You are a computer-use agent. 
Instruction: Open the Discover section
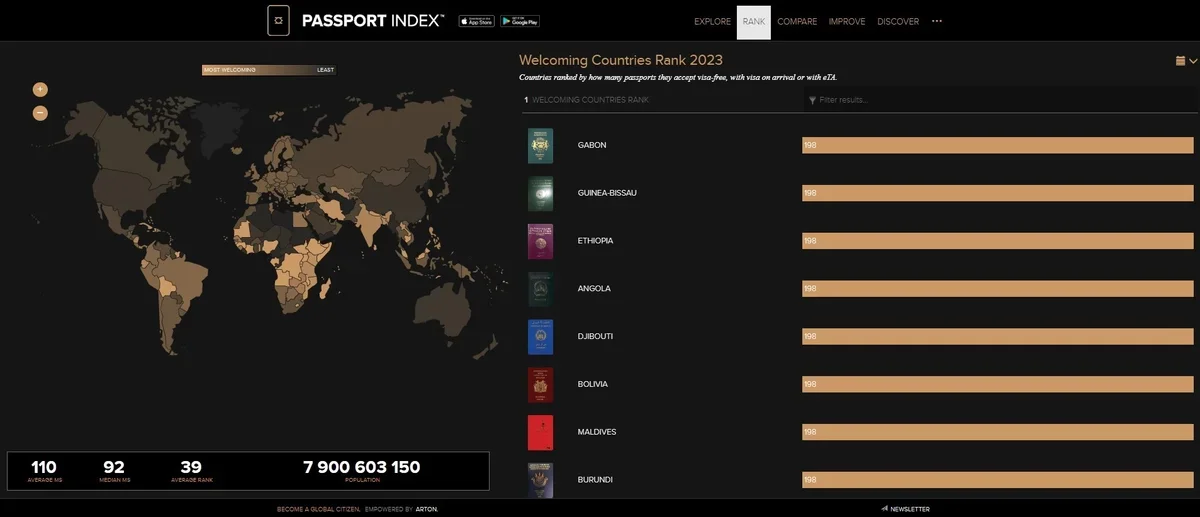tap(898, 22)
